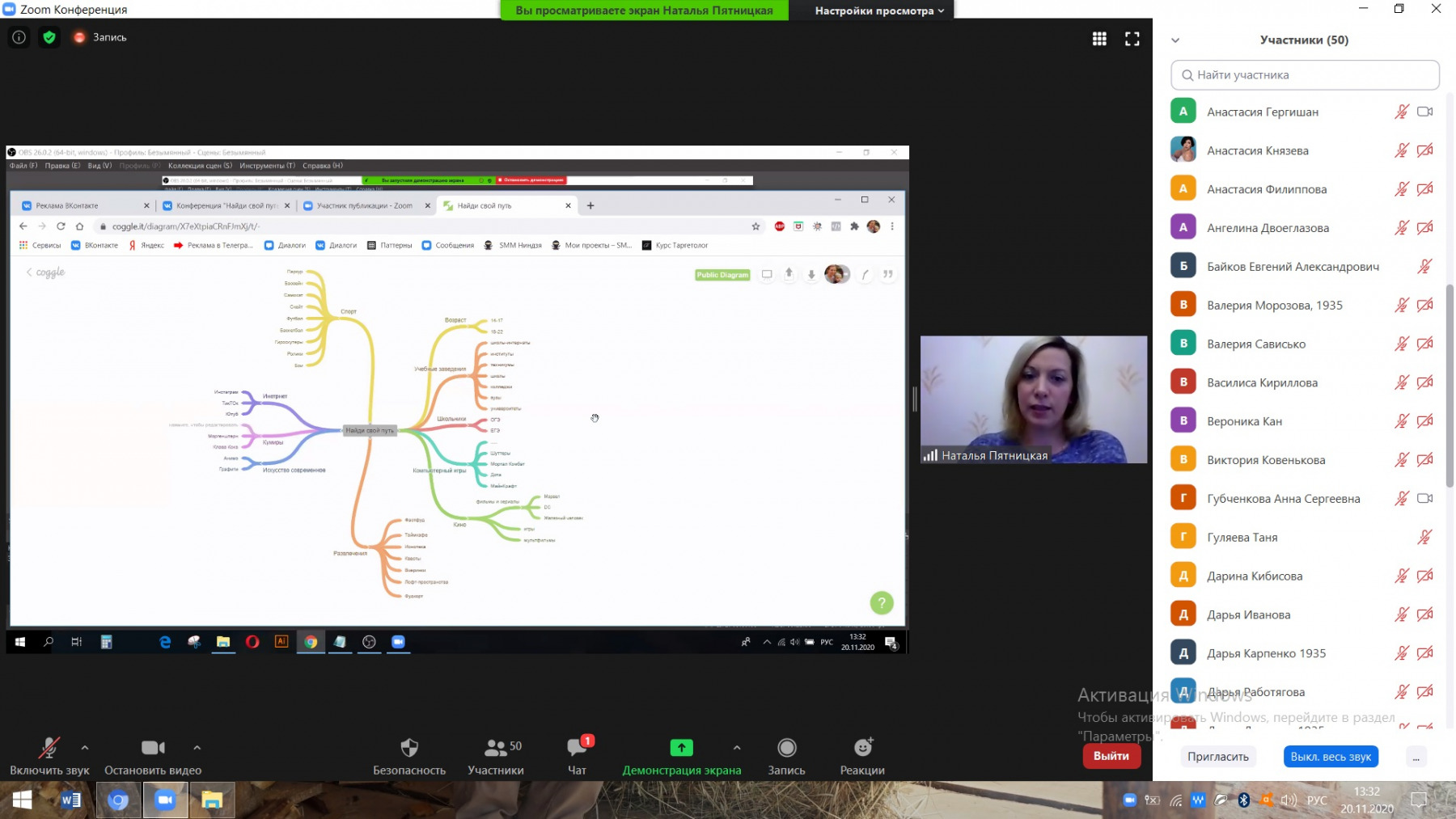Unmute microphone (Включить звук)

49,755
